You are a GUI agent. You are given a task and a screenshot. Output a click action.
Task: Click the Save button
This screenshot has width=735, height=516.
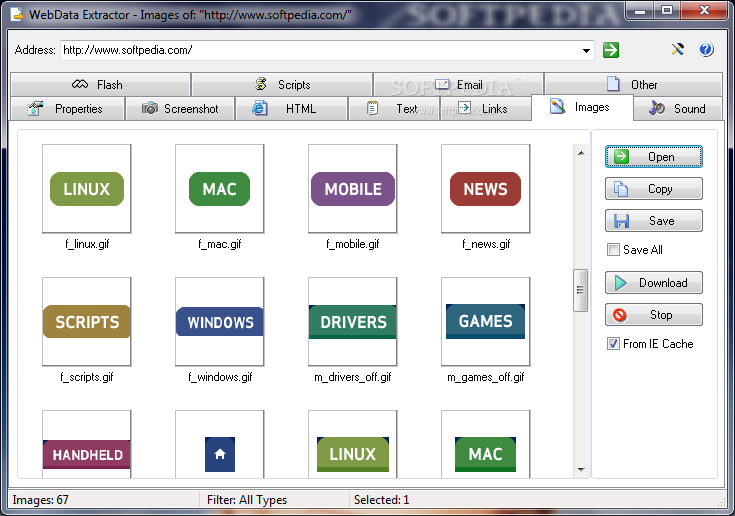coord(653,221)
